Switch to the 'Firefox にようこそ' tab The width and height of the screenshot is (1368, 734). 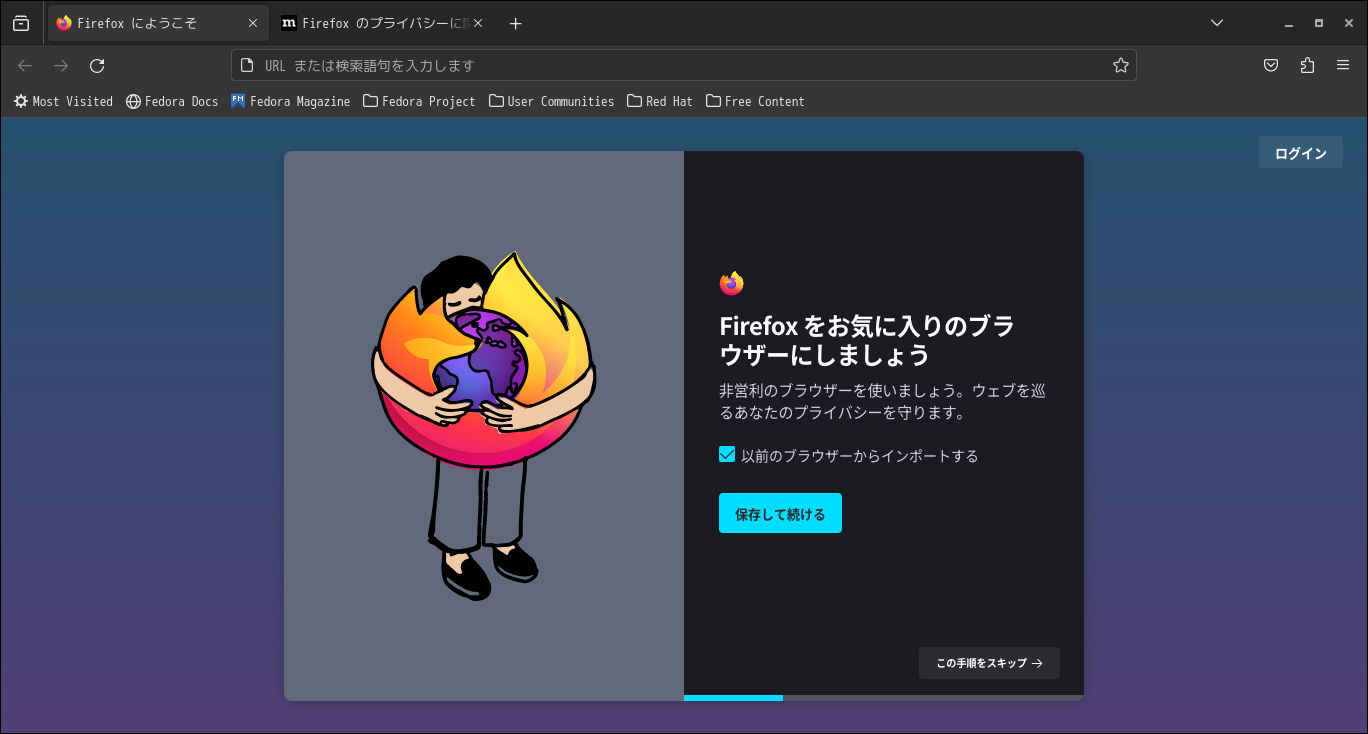coord(158,23)
